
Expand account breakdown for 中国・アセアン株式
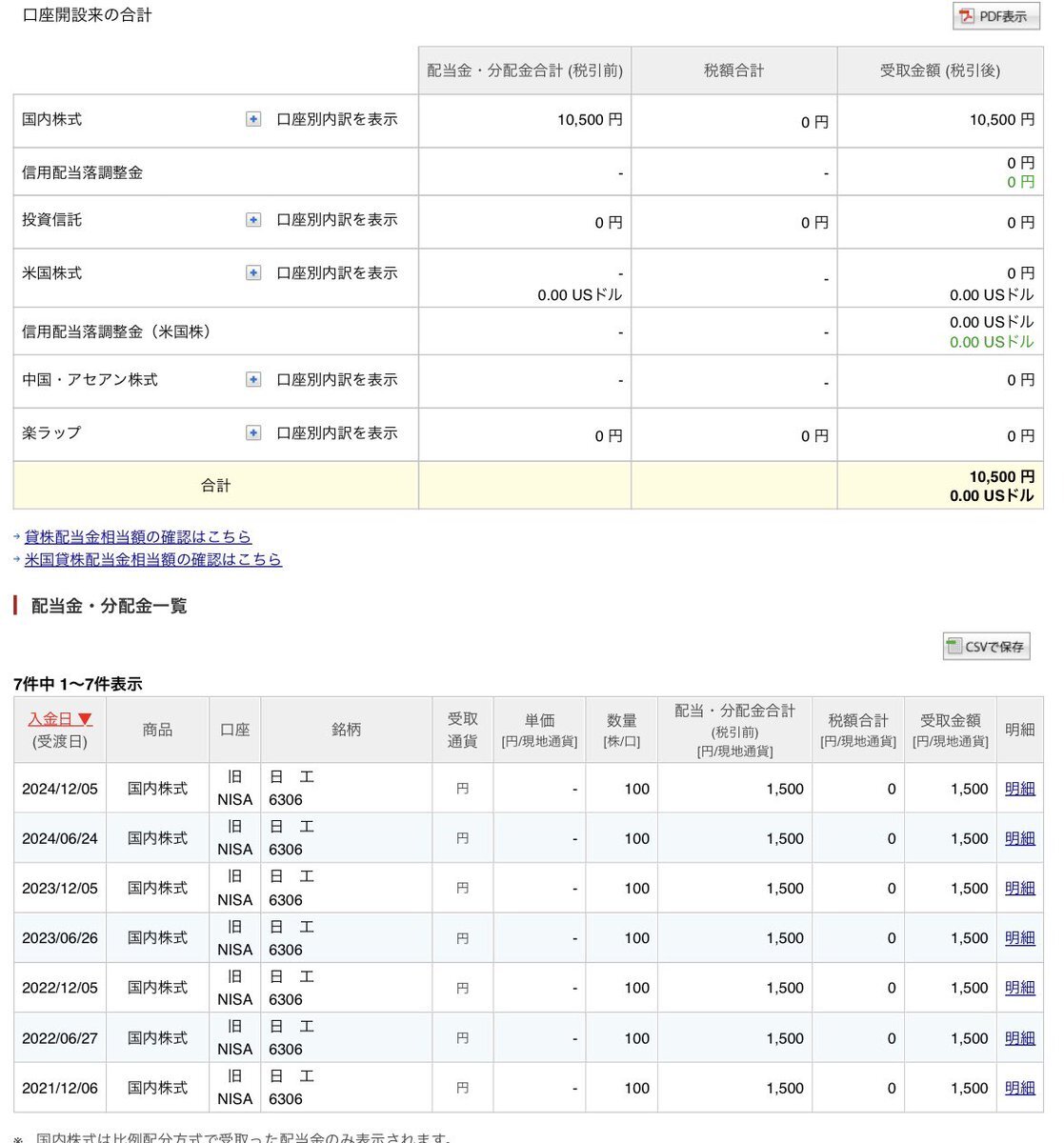(253, 380)
